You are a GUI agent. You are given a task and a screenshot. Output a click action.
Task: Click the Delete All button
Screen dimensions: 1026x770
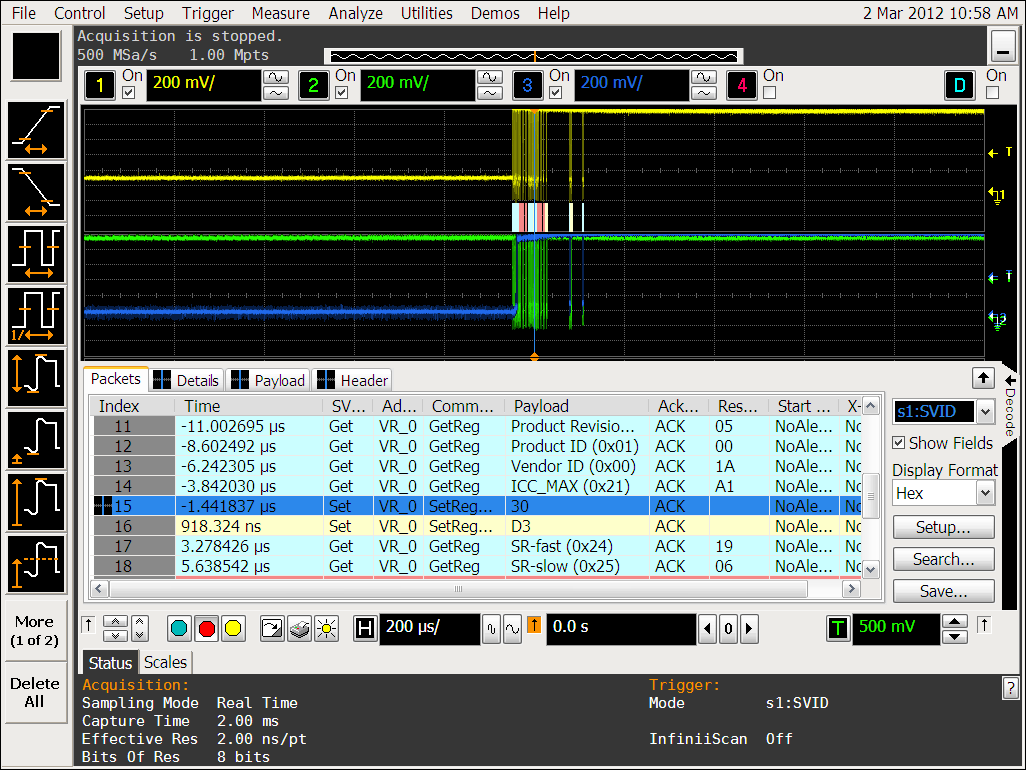(35, 690)
